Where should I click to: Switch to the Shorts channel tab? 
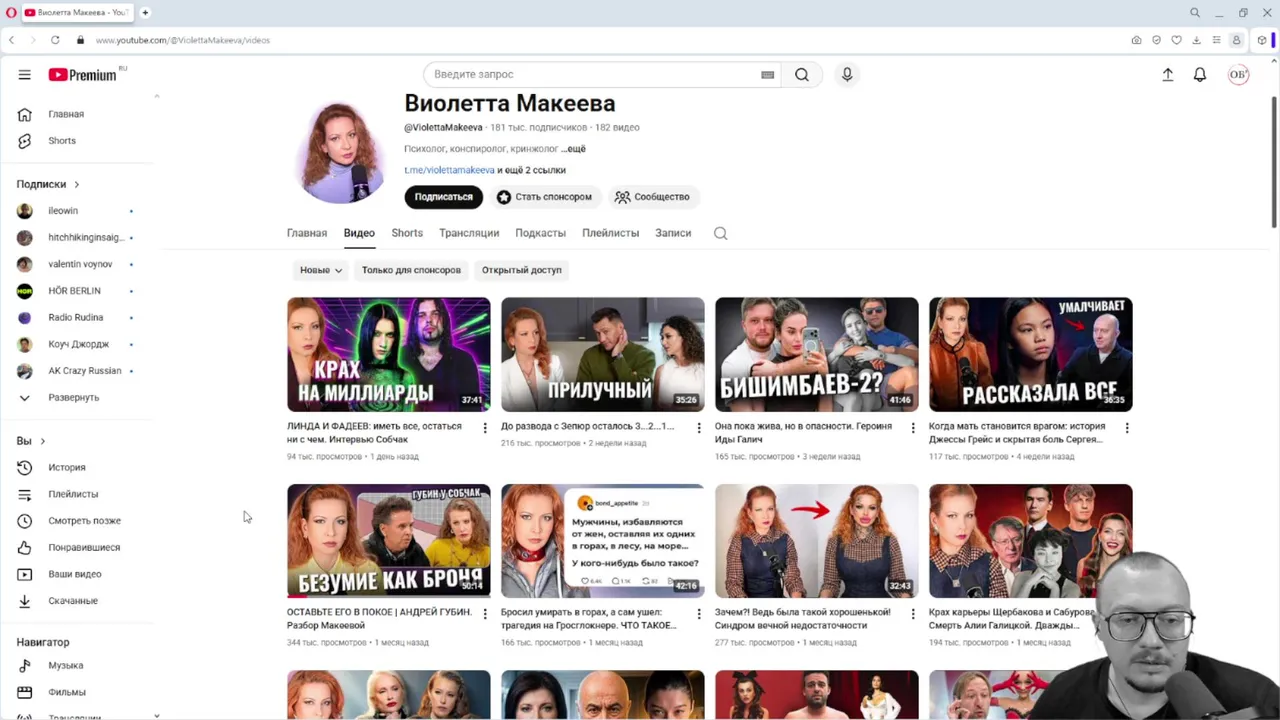407,233
